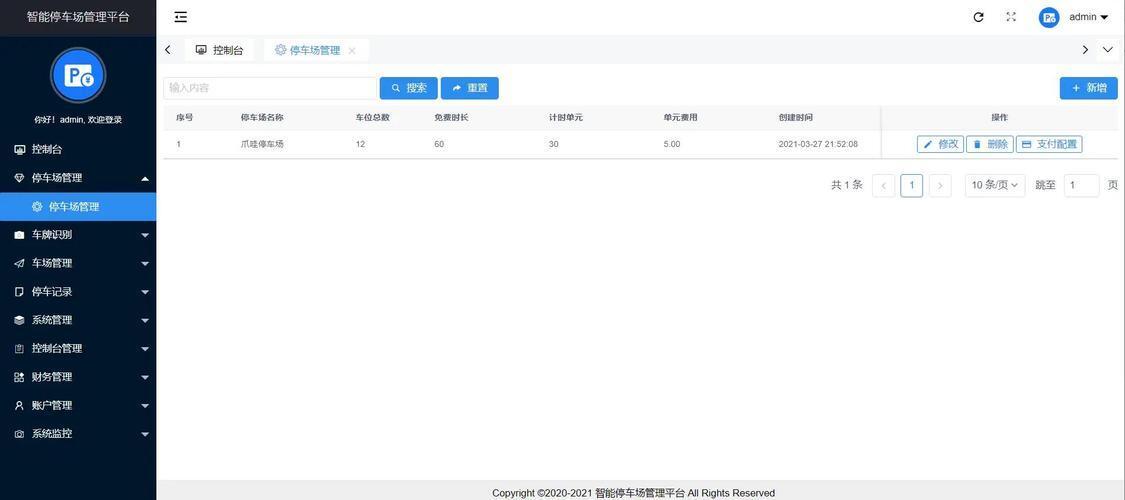Click the 智能停车场管理平台 title in sidebar

[78, 17]
